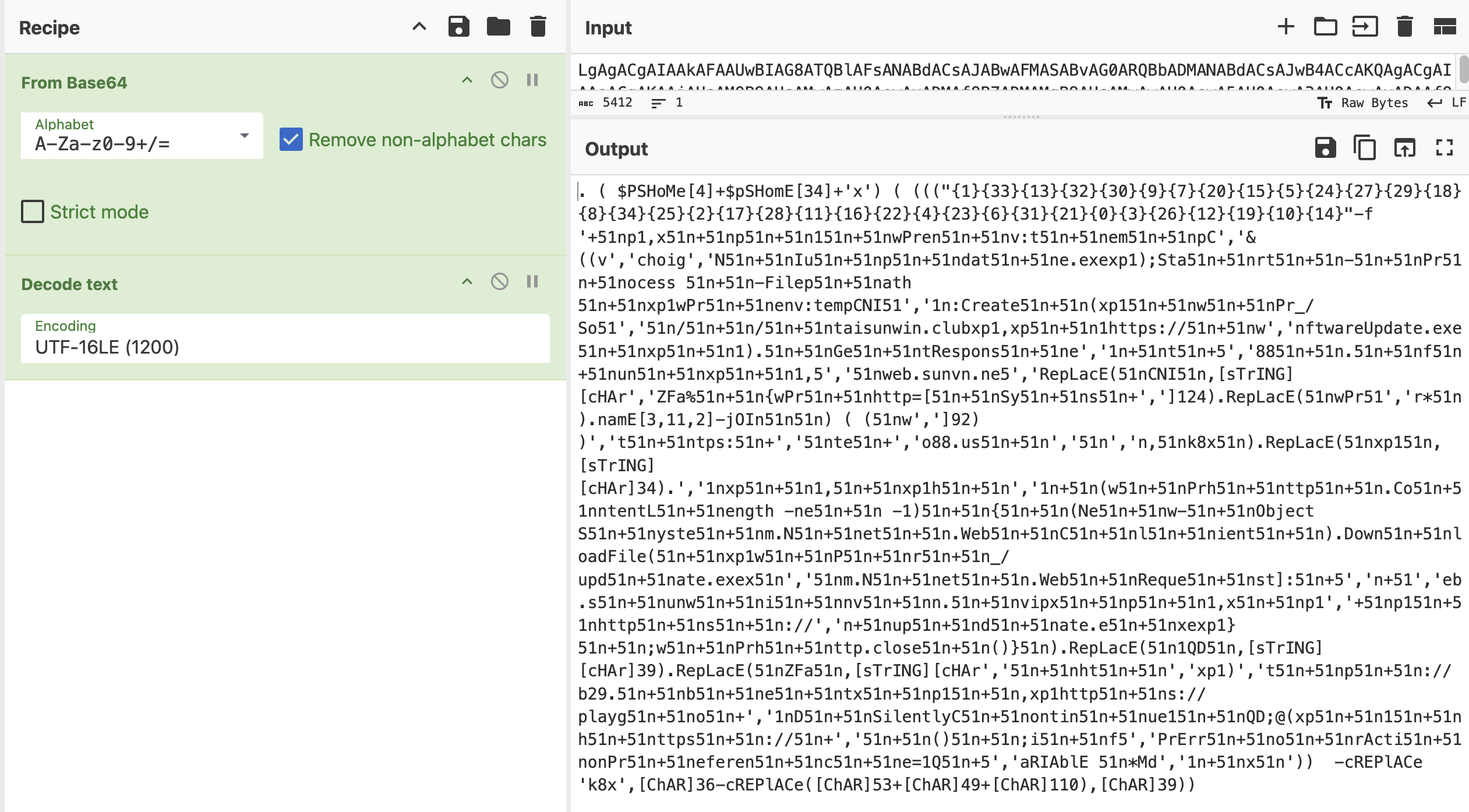This screenshot has width=1469, height=812.
Task: Collapse the From Base64 operation
Action: coord(467,80)
